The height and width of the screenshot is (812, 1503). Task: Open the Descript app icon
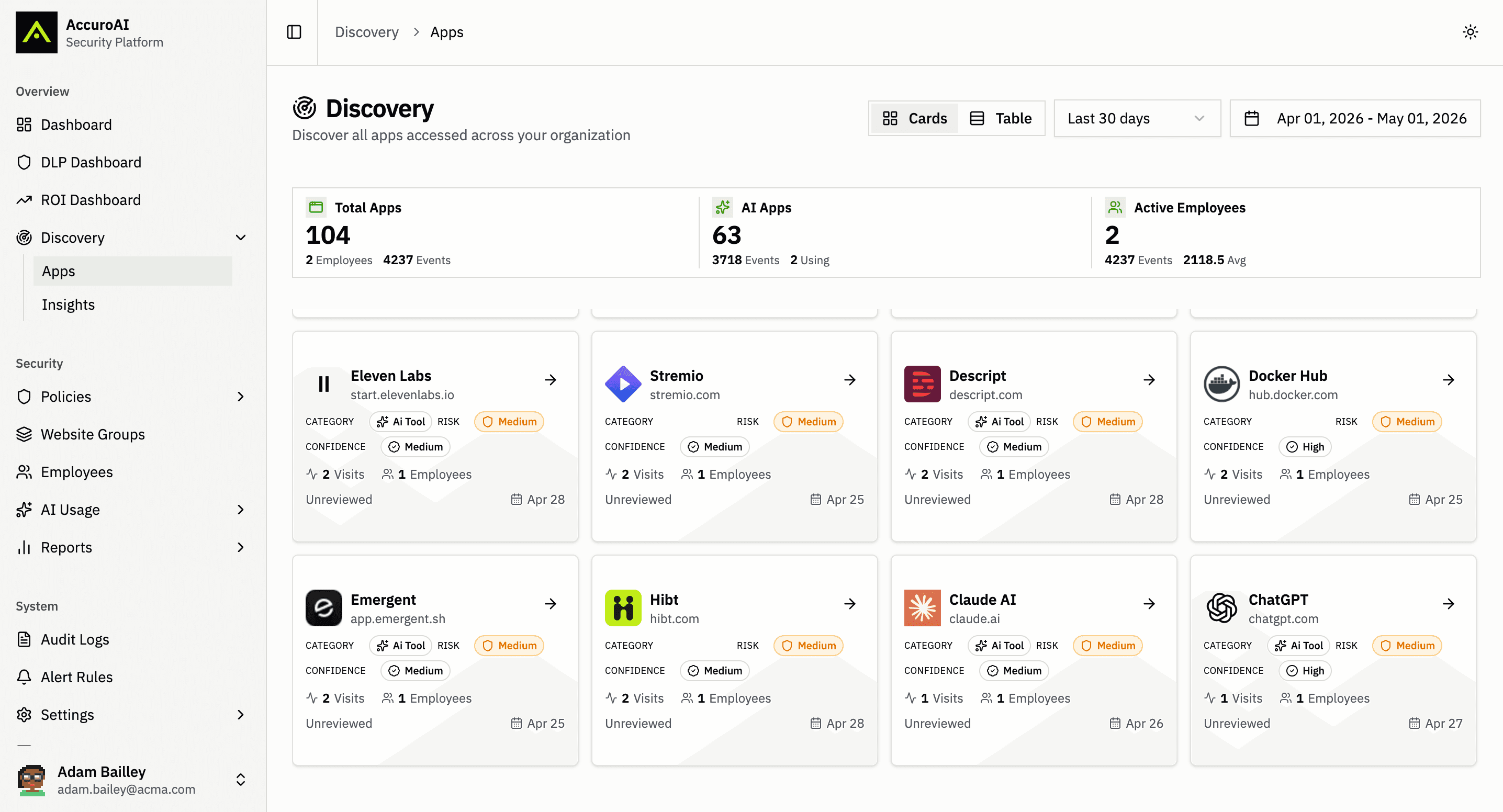click(923, 384)
